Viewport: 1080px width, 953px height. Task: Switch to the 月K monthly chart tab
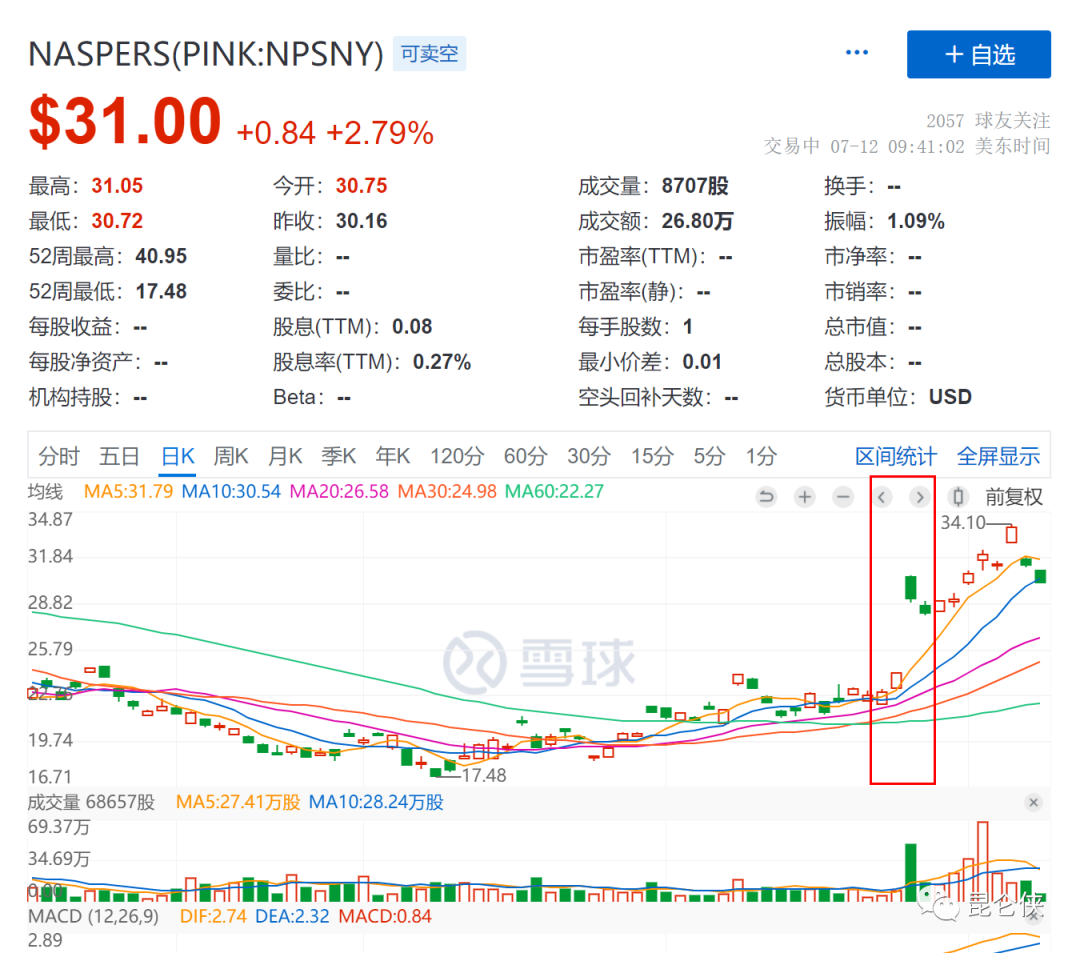[x=285, y=457]
